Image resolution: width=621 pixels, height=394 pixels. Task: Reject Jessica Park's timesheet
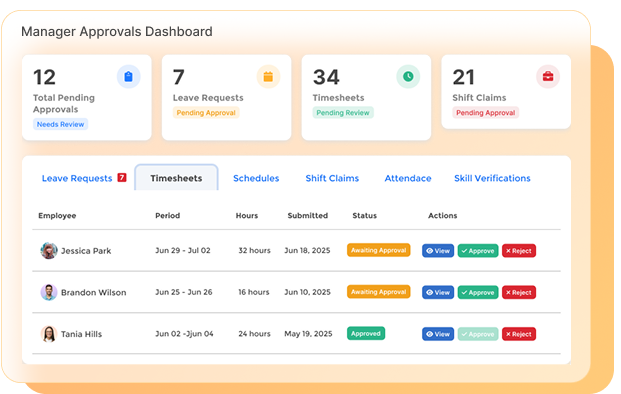pos(519,251)
